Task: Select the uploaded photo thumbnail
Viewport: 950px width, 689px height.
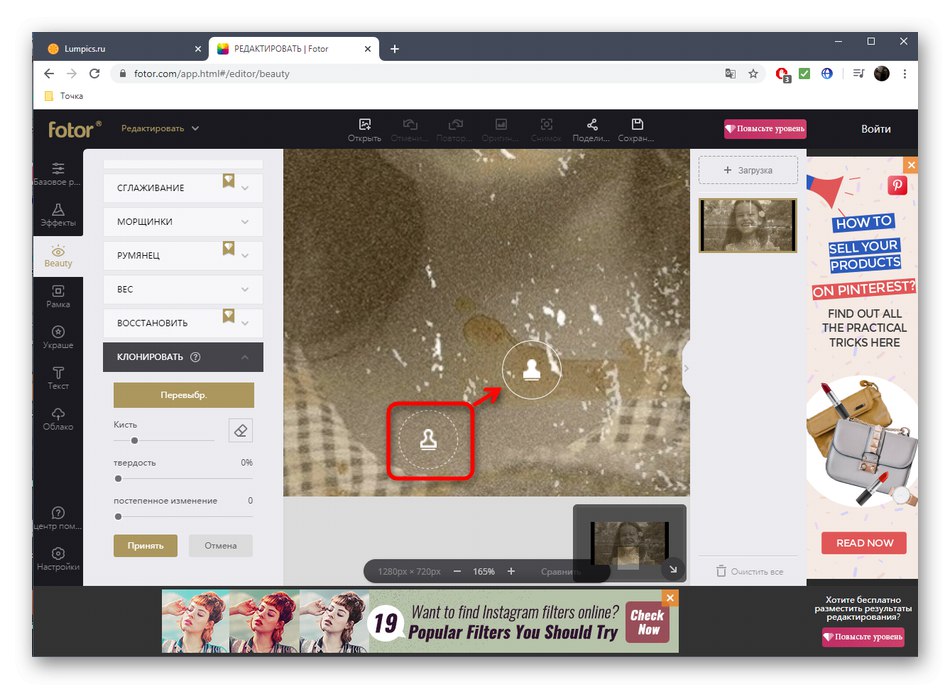Action: (748, 225)
